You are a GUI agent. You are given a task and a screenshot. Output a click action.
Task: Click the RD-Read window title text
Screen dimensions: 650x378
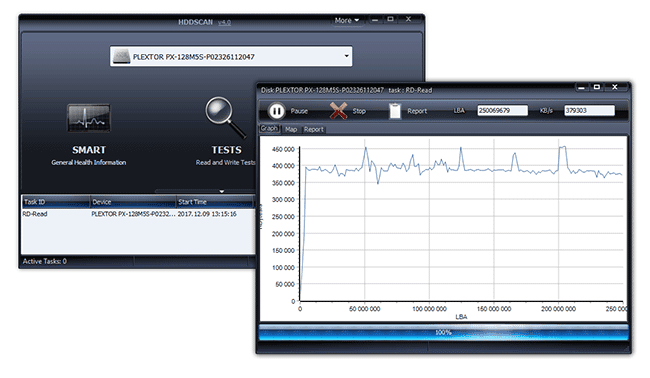[346, 90]
